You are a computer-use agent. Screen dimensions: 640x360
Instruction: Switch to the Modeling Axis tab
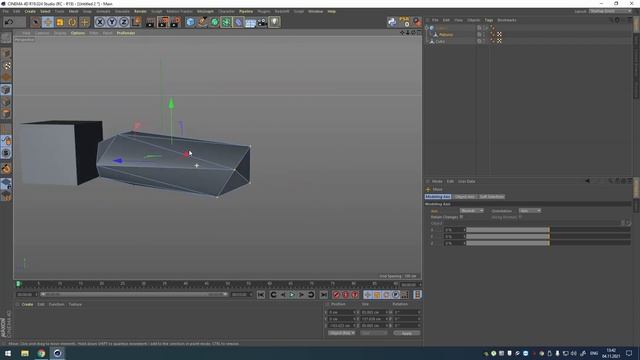(x=438, y=197)
